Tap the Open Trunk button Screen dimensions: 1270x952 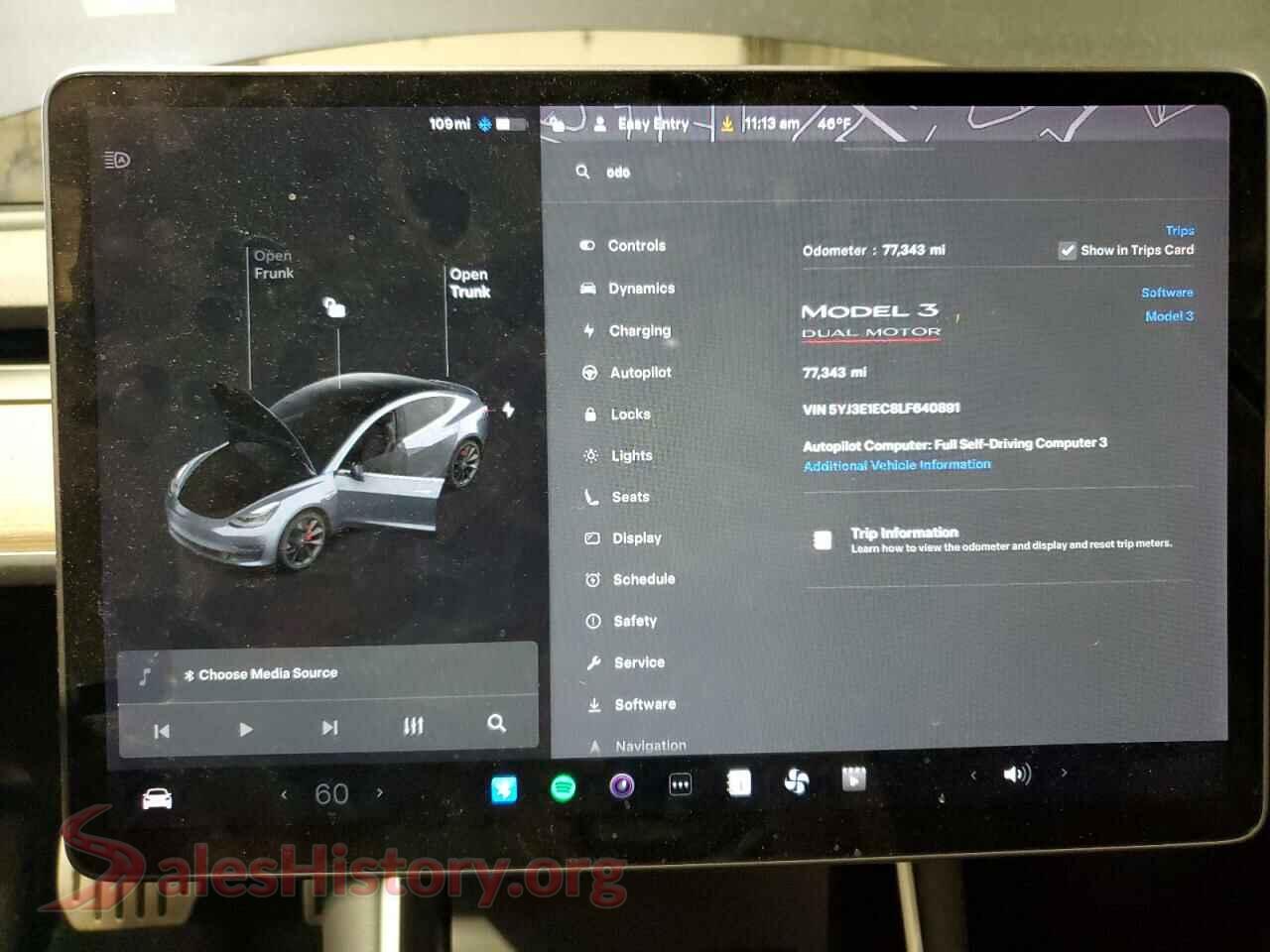pyautogui.click(x=469, y=283)
